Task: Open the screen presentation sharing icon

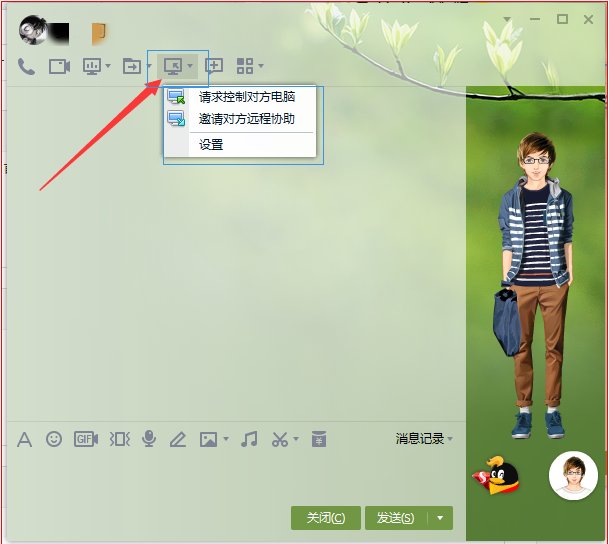Action: (92, 66)
